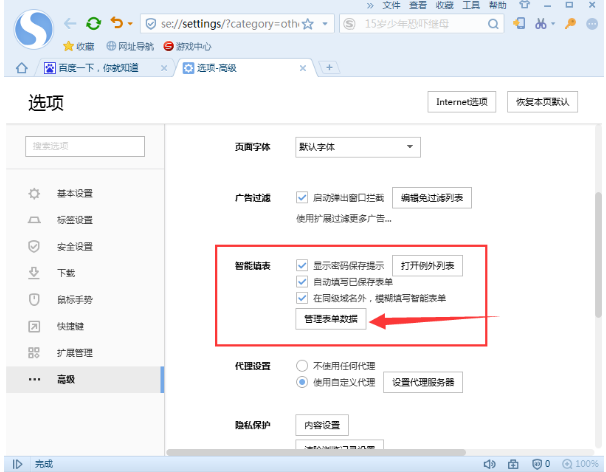This screenshot has width=606, height=472.
Task: Click the home icon beside tabs
Action: pyautogui.click(x=22, y=68)
